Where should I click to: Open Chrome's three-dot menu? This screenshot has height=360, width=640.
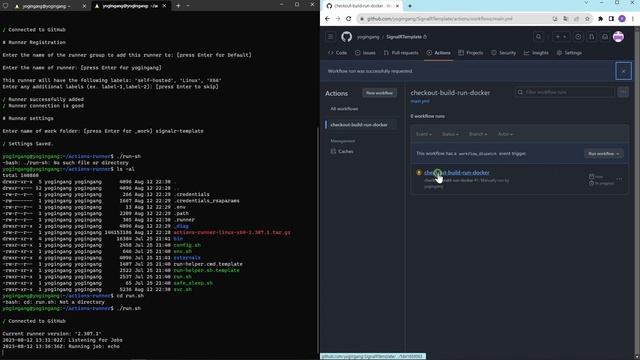click(x=633, y=19)
